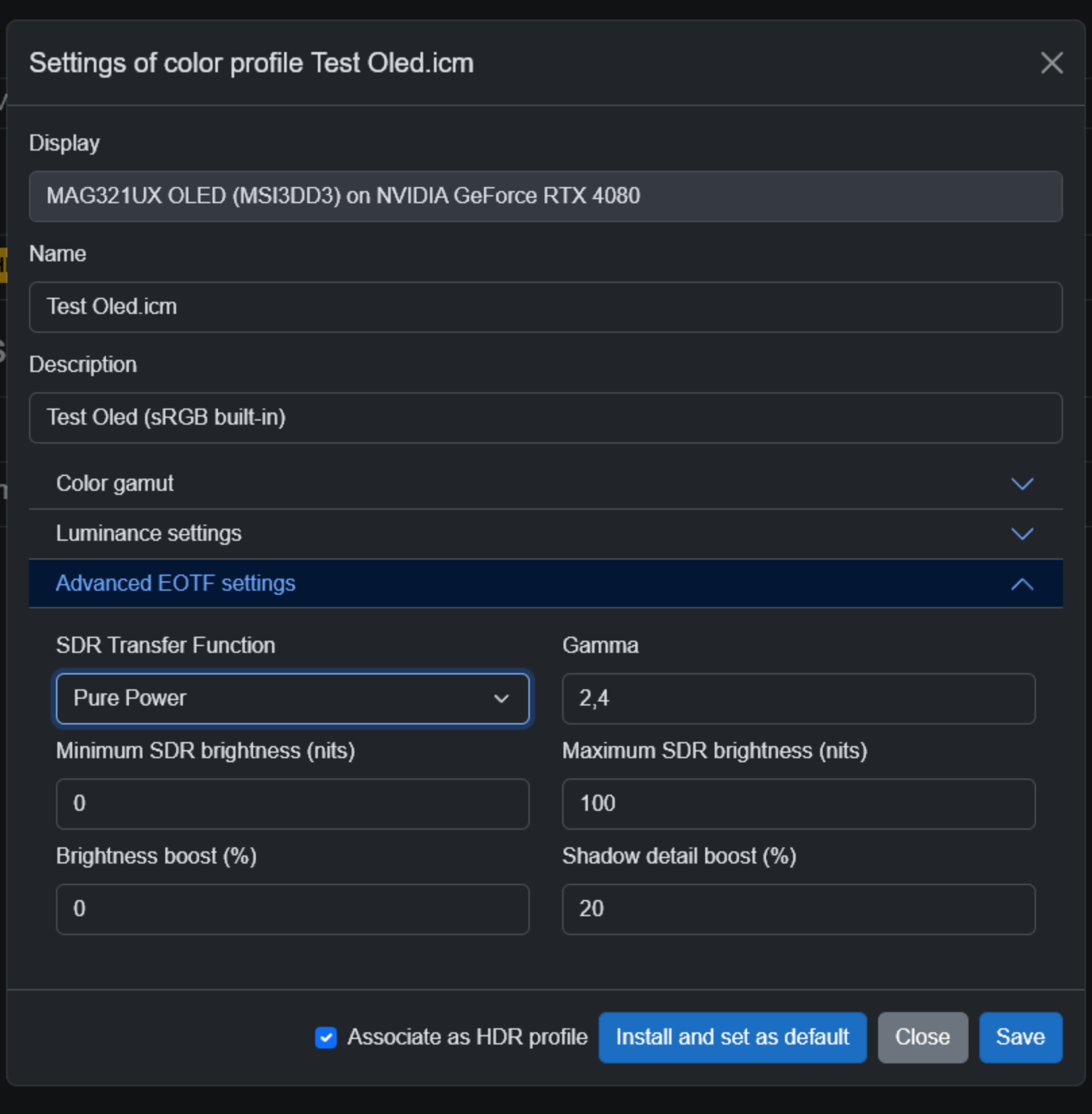Edit the Name field Test Oled.icm
The width and height of the screenshot is (1092, 1114).
pos(545,307)
